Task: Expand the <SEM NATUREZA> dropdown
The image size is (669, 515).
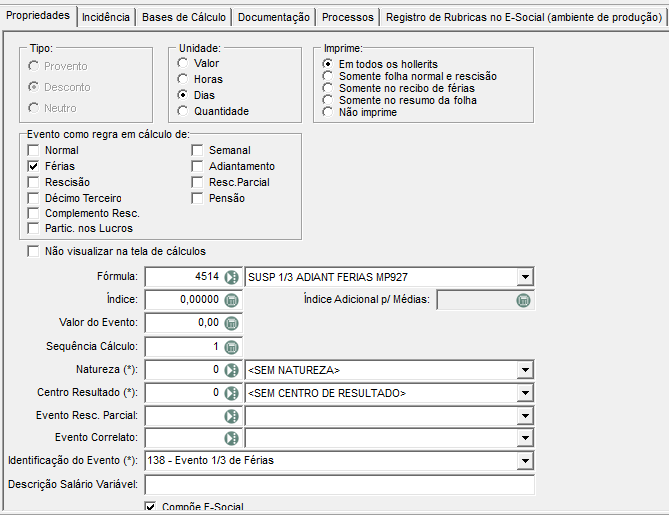Action: (525, 370)
